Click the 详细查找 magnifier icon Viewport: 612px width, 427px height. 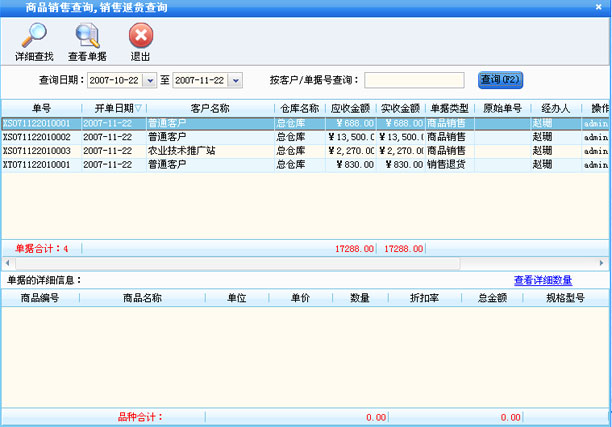click(x=35, y=37)
